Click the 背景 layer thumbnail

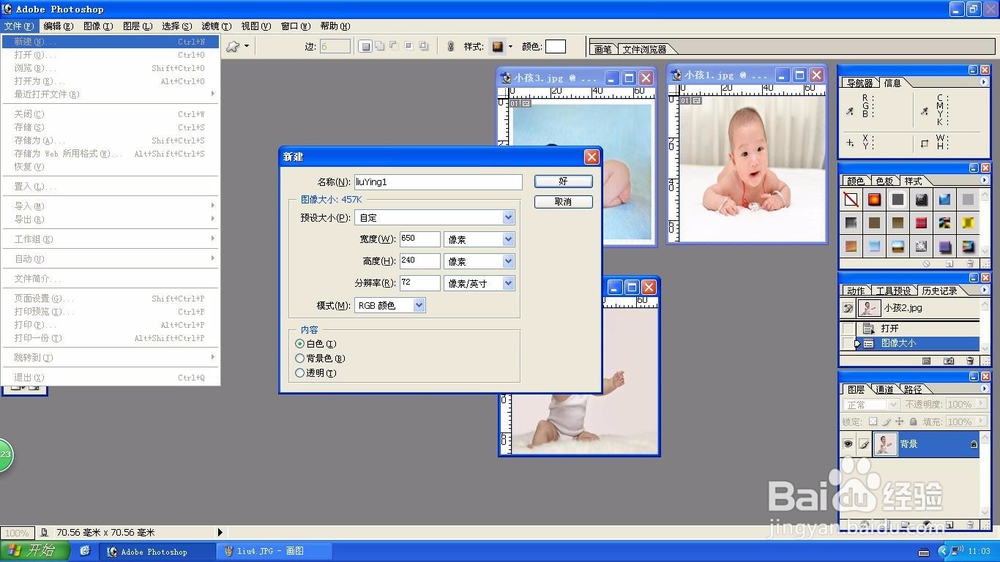coord(885,444)
